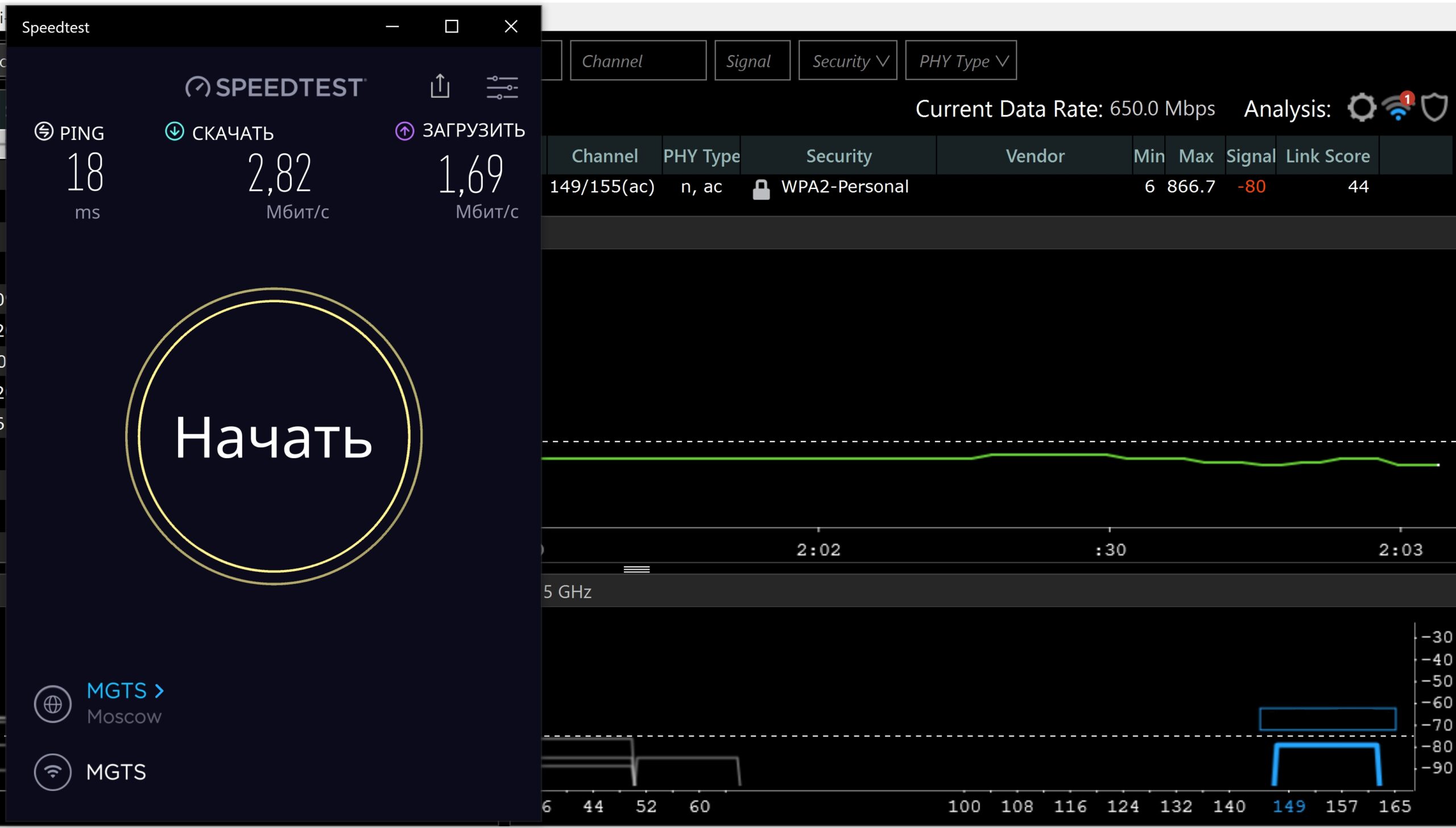
Task: Click the Signal filter field
Action: tap(752, 60)
